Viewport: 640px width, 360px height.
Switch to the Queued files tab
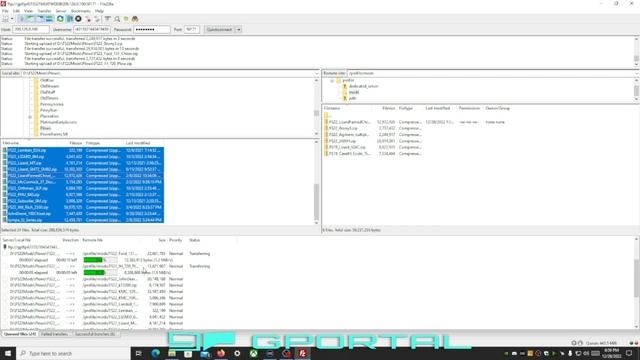pos(20,334)
